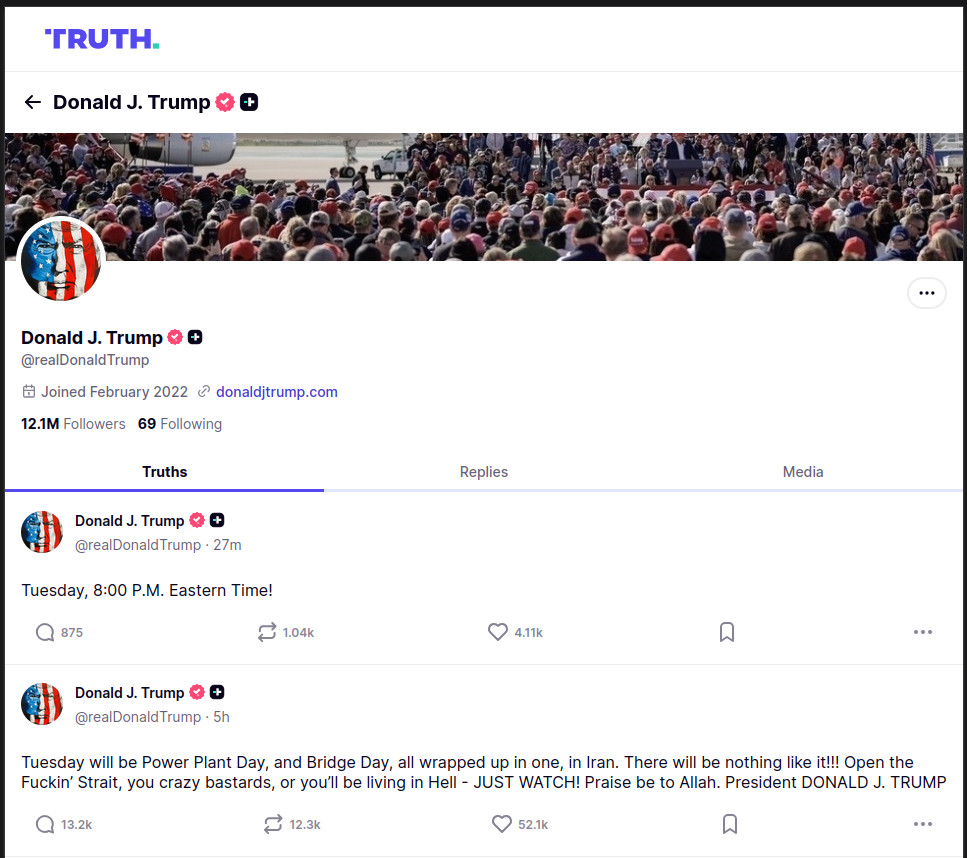Open the profile's three-dot options button

926,293
